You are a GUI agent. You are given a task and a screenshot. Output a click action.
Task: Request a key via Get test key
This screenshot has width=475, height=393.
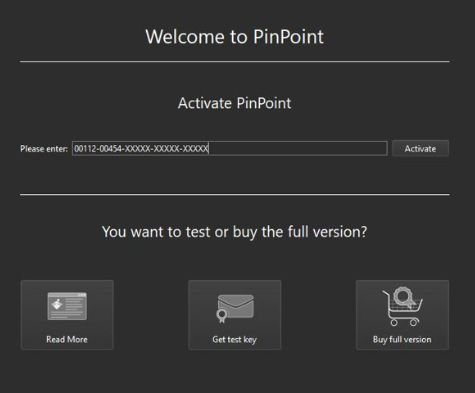click(235, 315)
